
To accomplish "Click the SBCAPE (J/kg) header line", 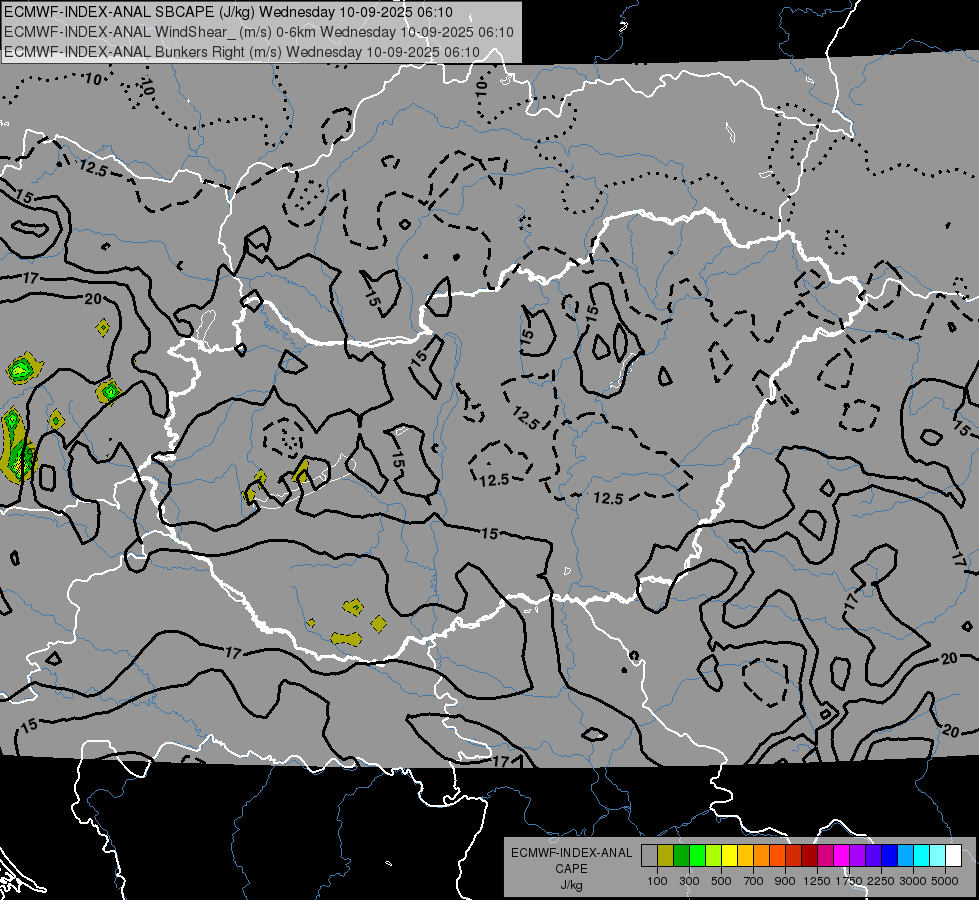I will tap(229, 12).
